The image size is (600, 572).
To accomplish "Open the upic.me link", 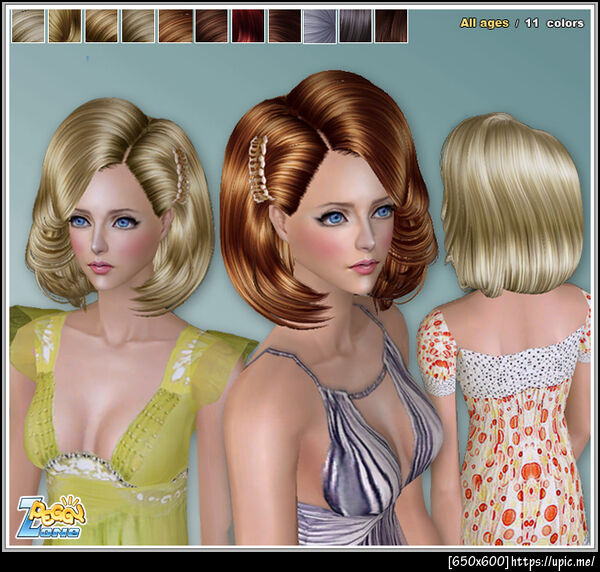I will coord(553,561).
